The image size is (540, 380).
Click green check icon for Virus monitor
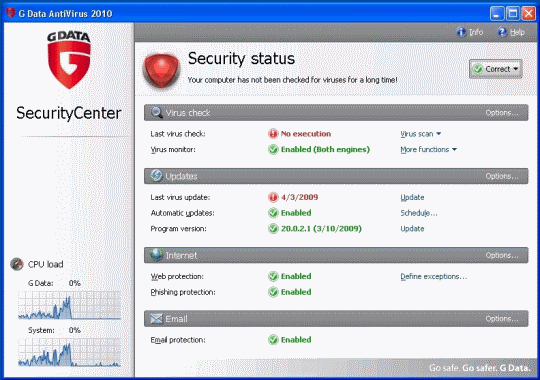tap(273, 150)
